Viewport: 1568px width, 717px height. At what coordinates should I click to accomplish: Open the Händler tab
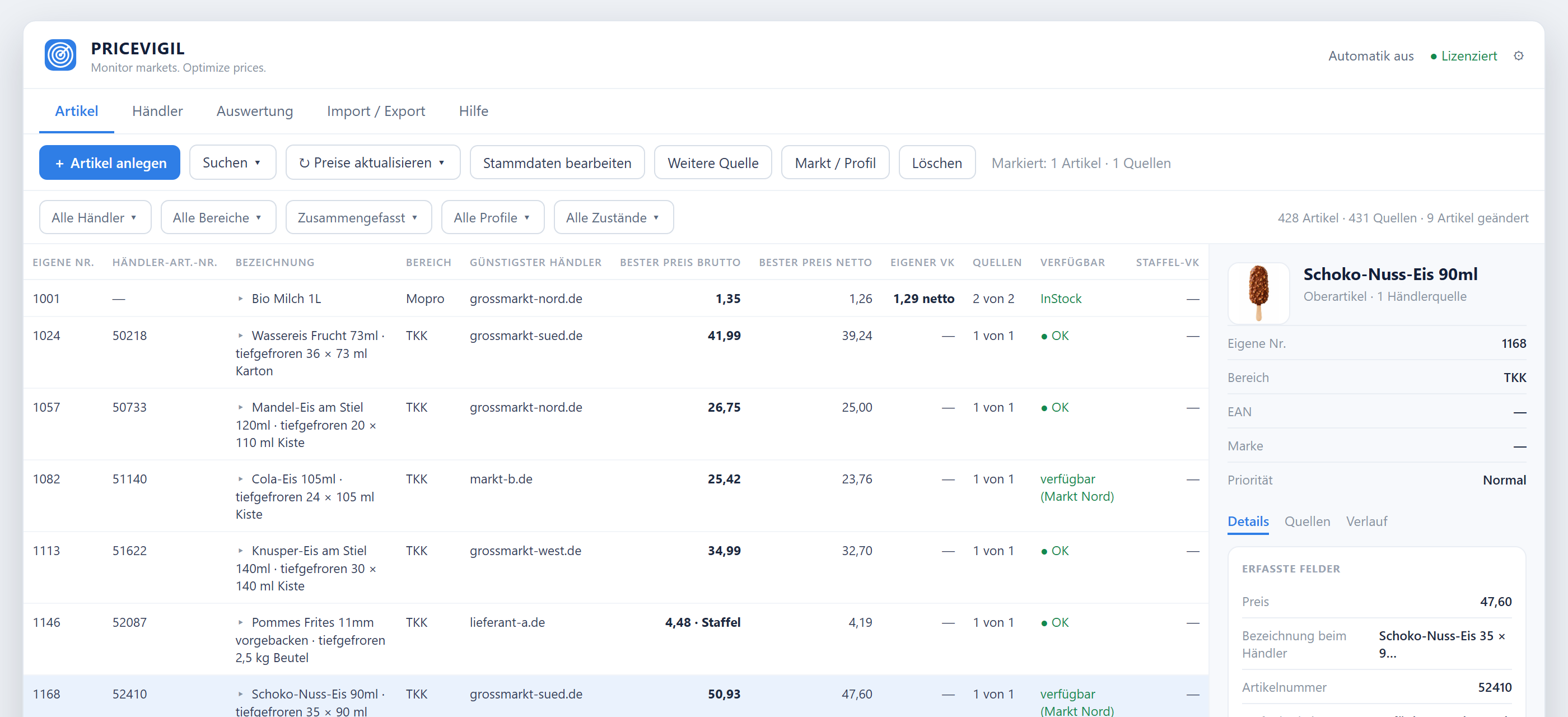(157, 111)
